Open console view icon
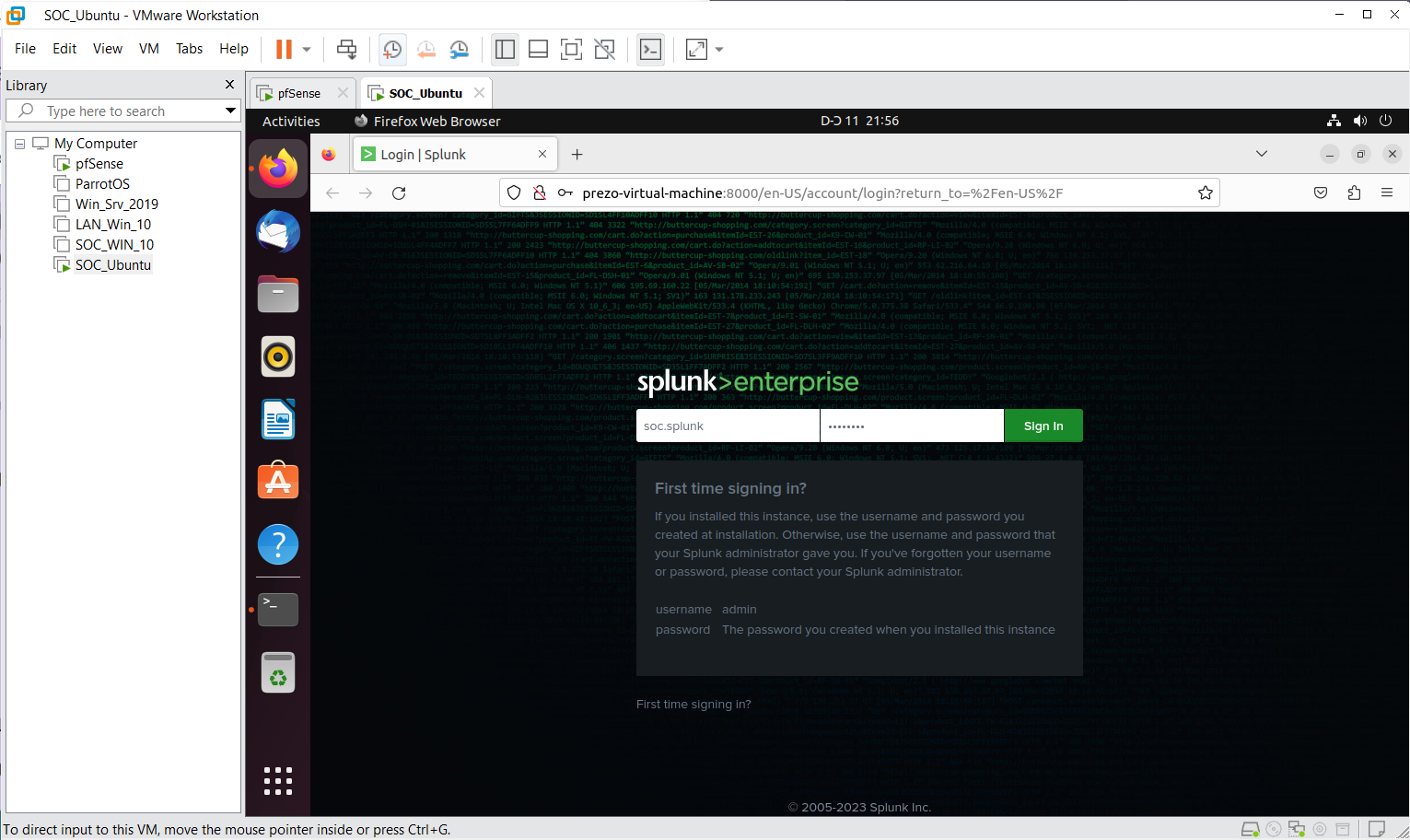The width and height of the screenshot is (1410, 840). [x=650, y=49]
